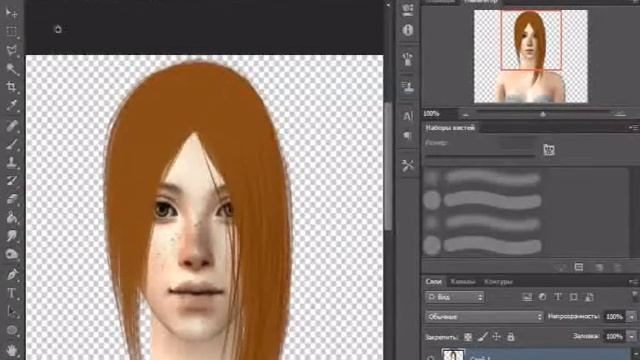Switch to the Контуры tab
Viewport: 640px width, 360px height.
pos(498,282)
